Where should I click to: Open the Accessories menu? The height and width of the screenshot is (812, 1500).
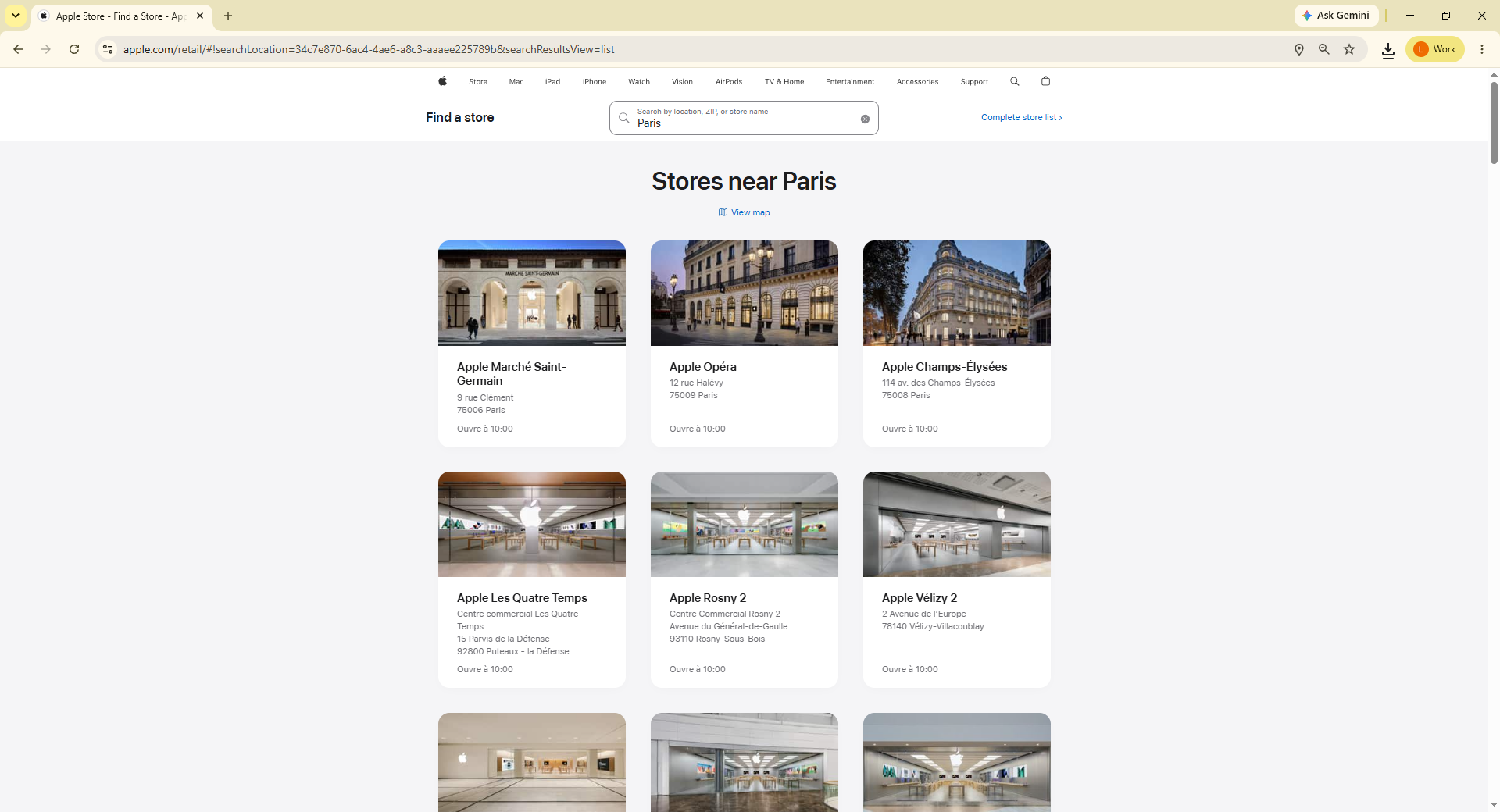[x=917, y=82]
